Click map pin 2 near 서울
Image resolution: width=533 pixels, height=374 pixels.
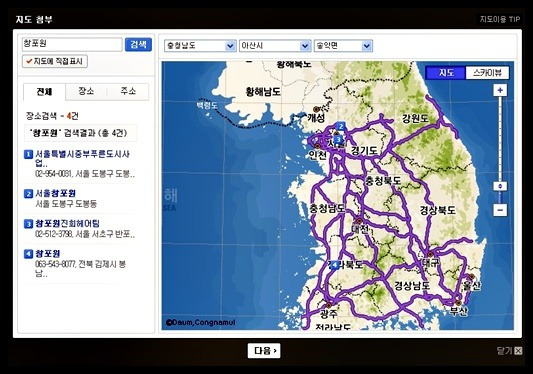pyautogui.click(x=341, y=126)
